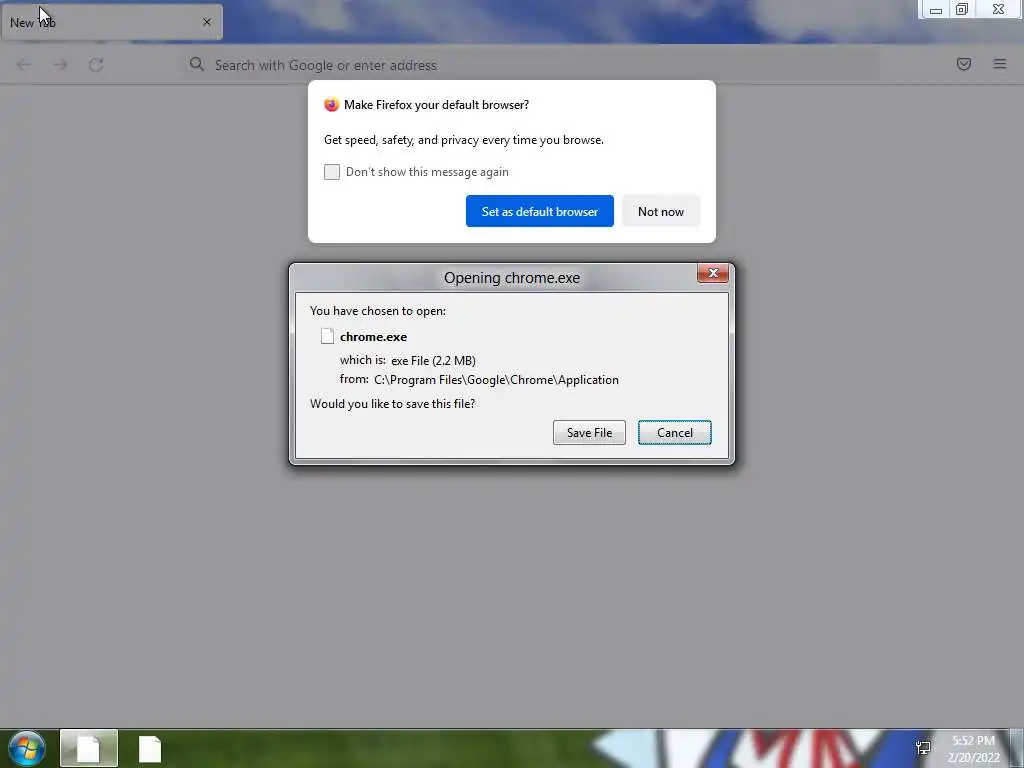Click the back navigation arrow
This screenshot has height=768, width=1024.
coord(24,65)
